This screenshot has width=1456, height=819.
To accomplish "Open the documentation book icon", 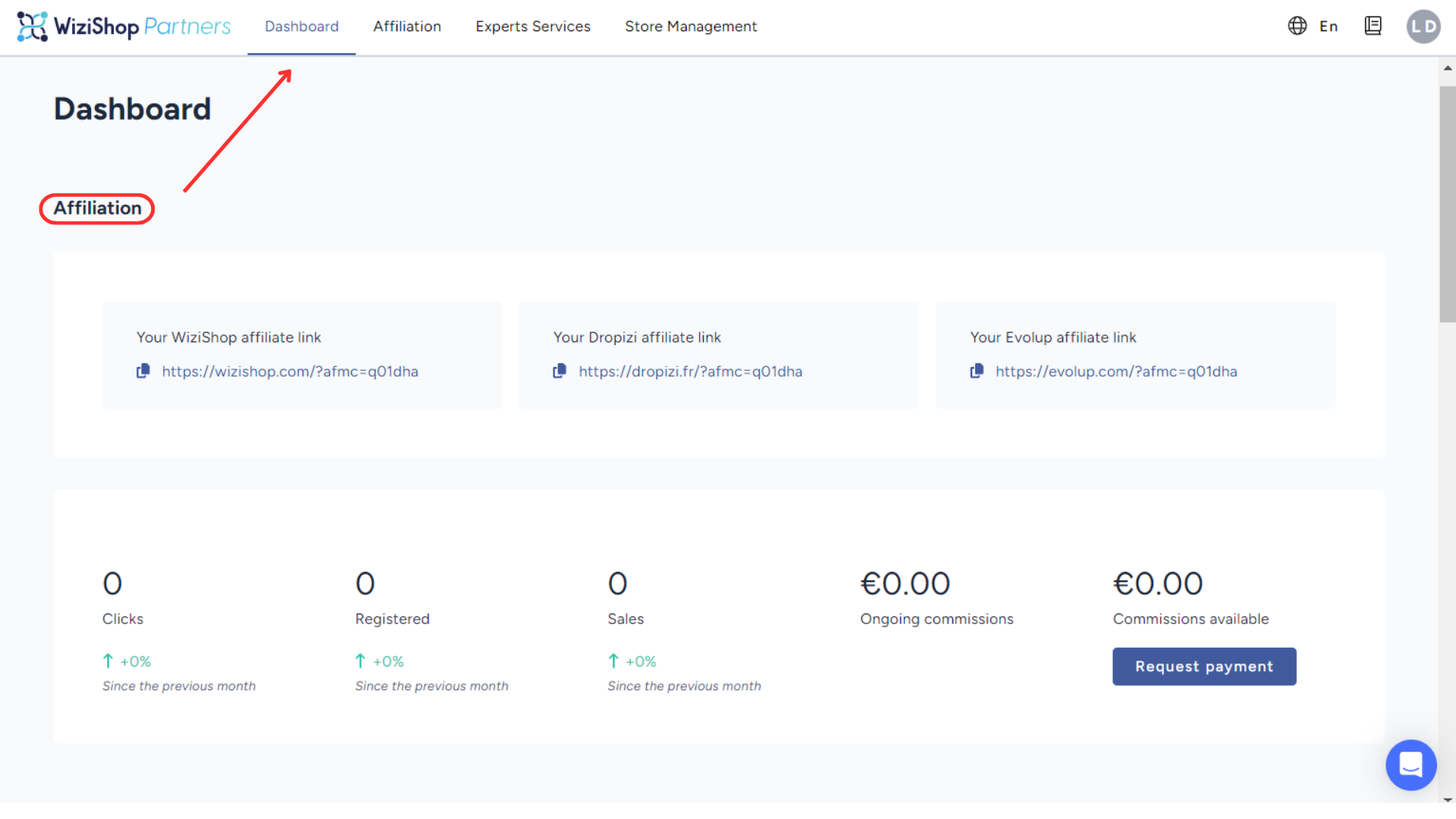I will click(1373, 26).
